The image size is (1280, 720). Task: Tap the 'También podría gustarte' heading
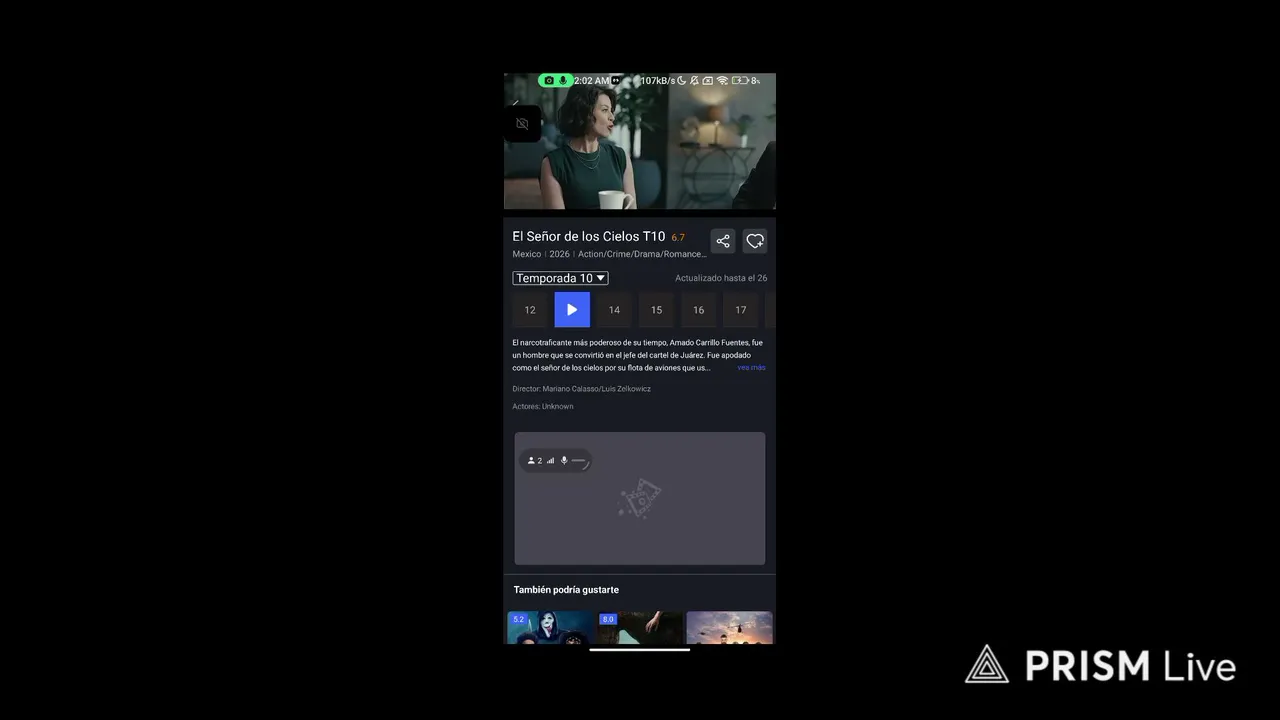[x=566, y=590]
